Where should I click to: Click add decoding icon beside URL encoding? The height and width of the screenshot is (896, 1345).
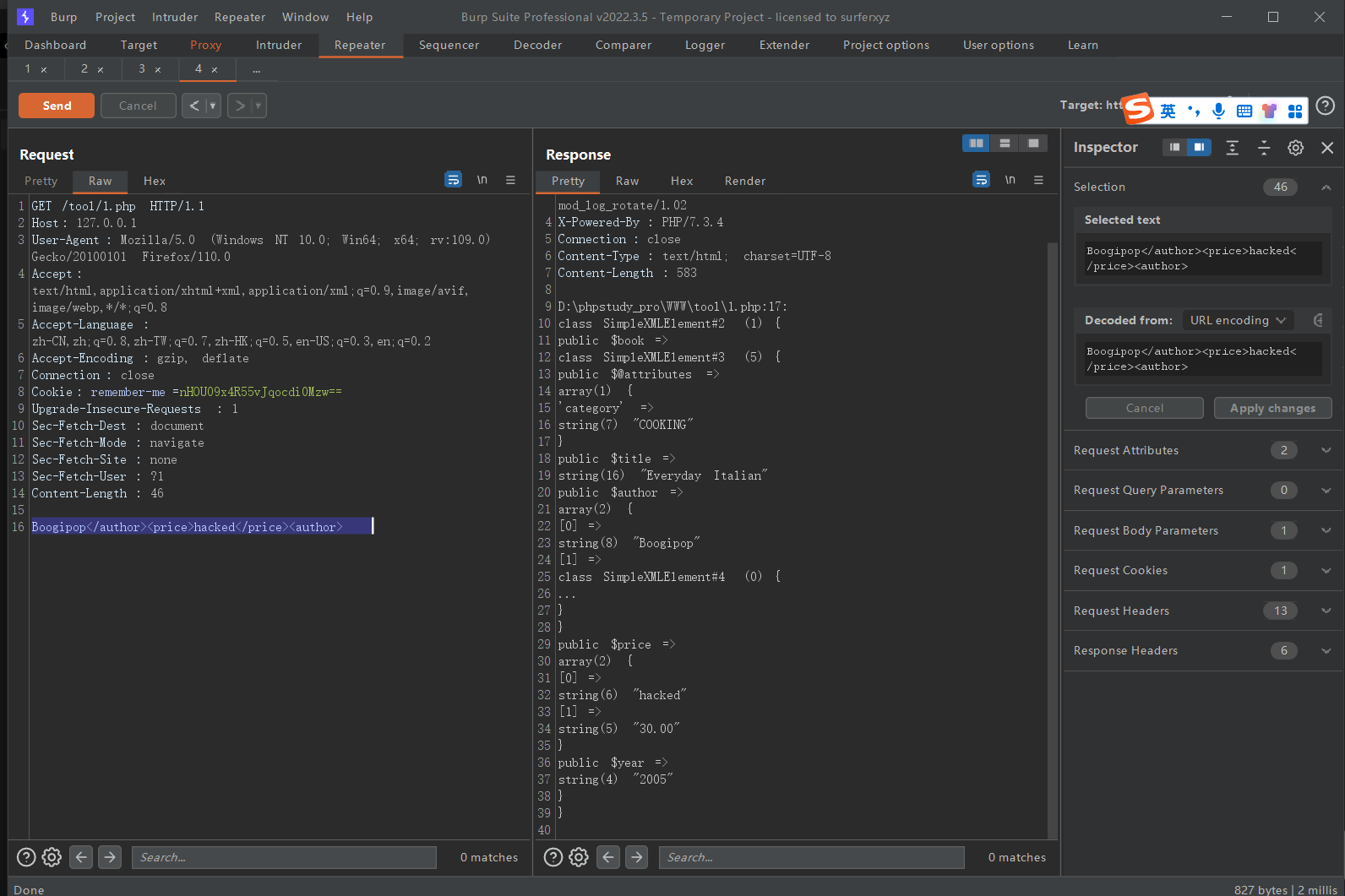[x=1318, y=320]
